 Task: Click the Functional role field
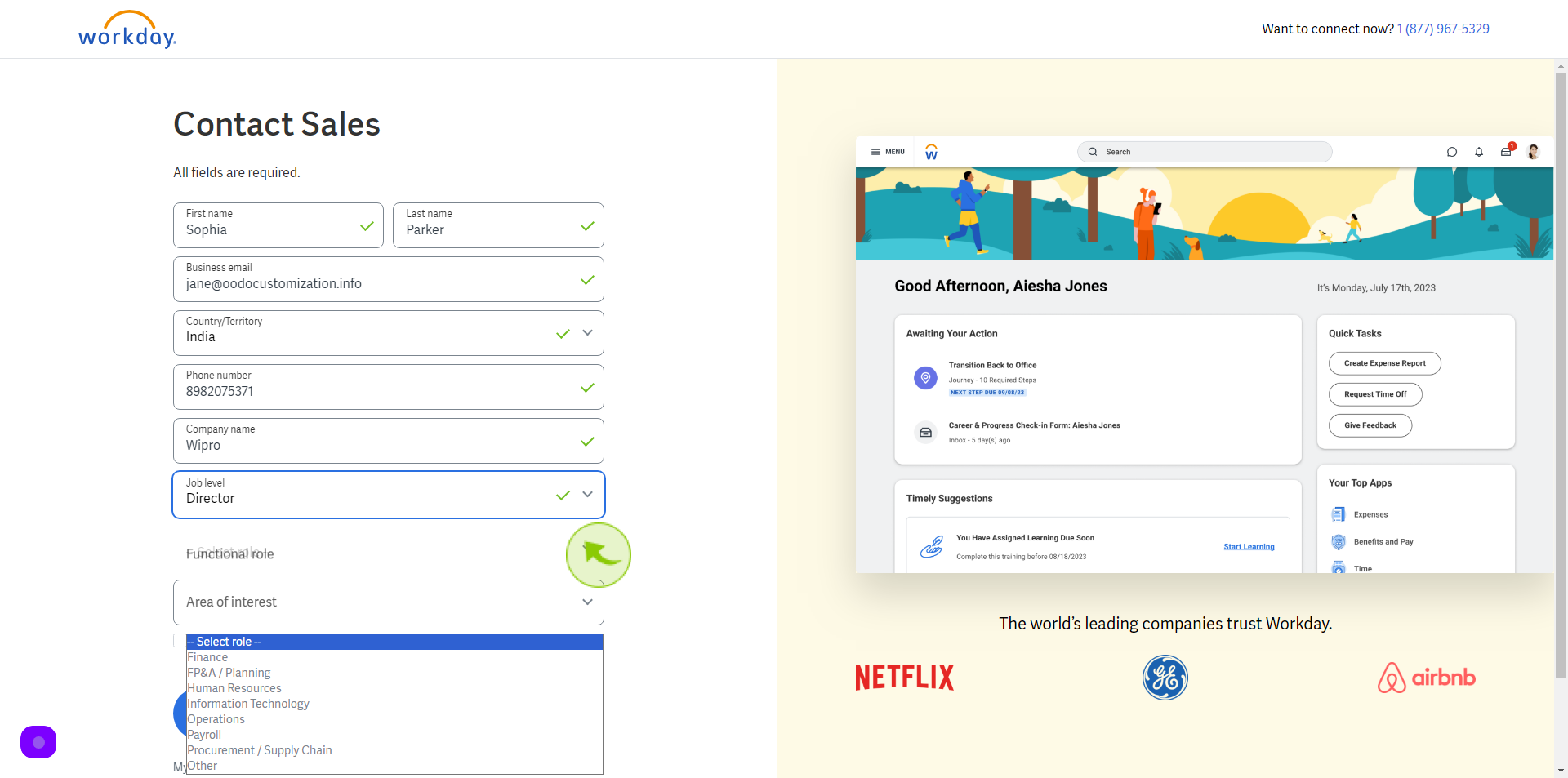click(389, 553)
